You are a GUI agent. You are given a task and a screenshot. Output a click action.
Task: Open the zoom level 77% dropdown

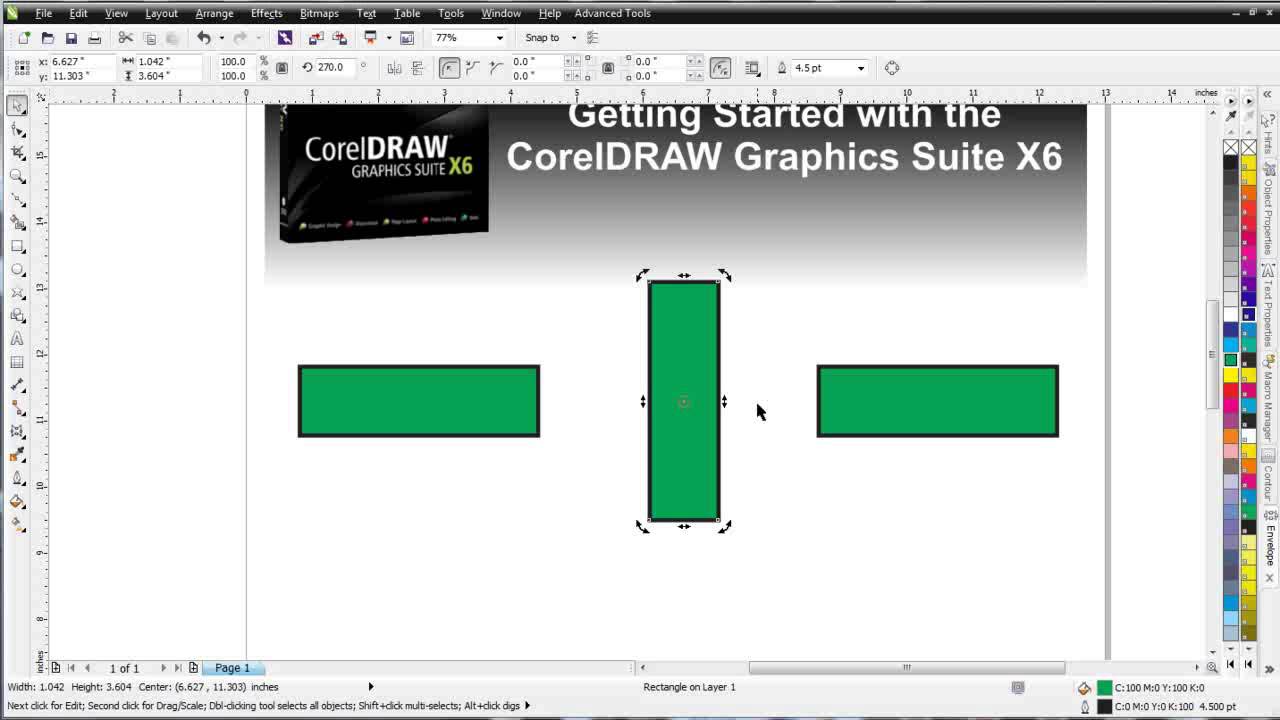[500, 38]
